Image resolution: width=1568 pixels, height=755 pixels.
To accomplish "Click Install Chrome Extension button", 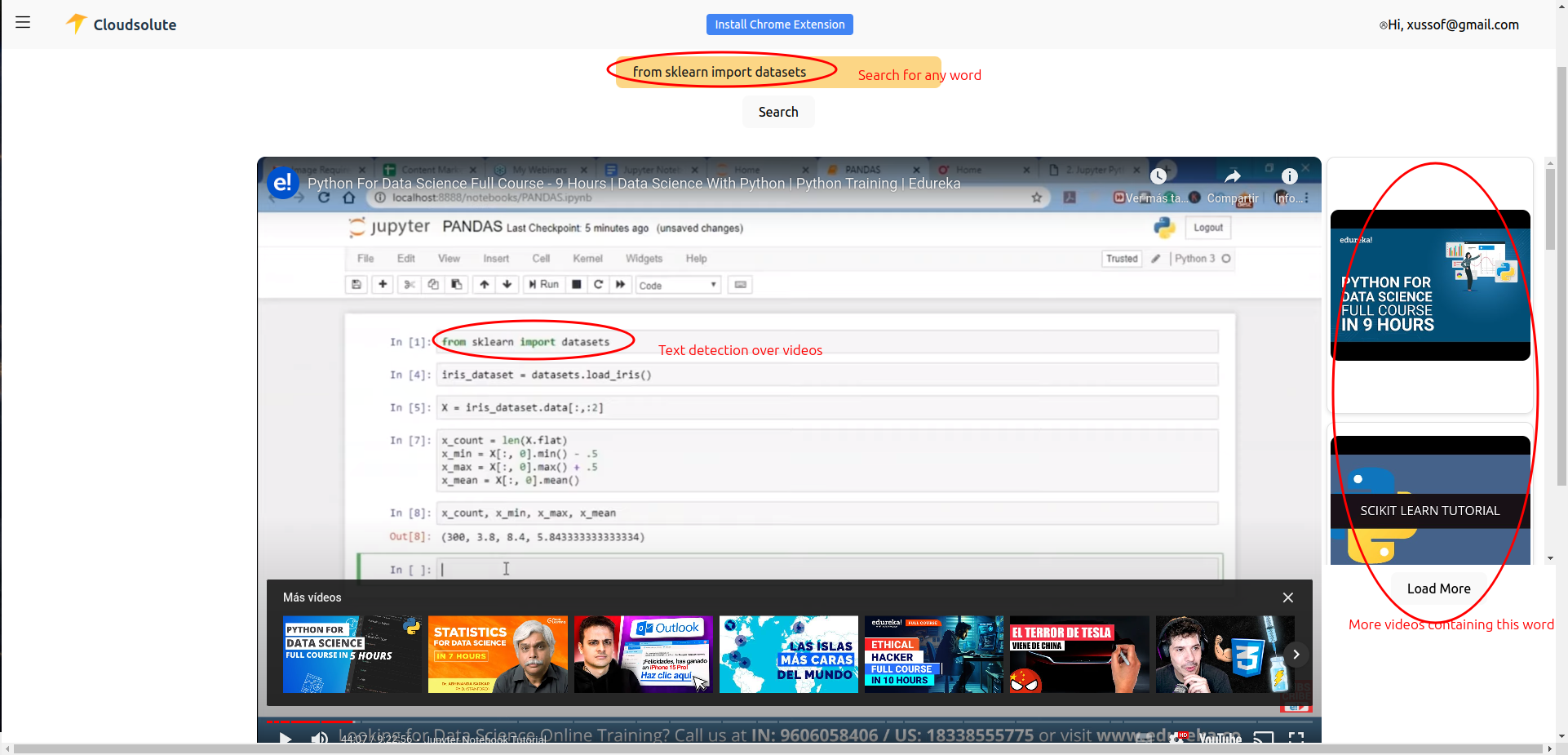I will (x=780, y=24).
